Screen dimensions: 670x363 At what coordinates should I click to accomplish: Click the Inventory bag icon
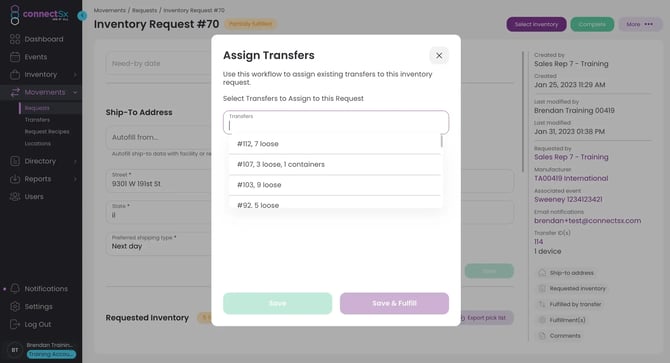point(15,74)
